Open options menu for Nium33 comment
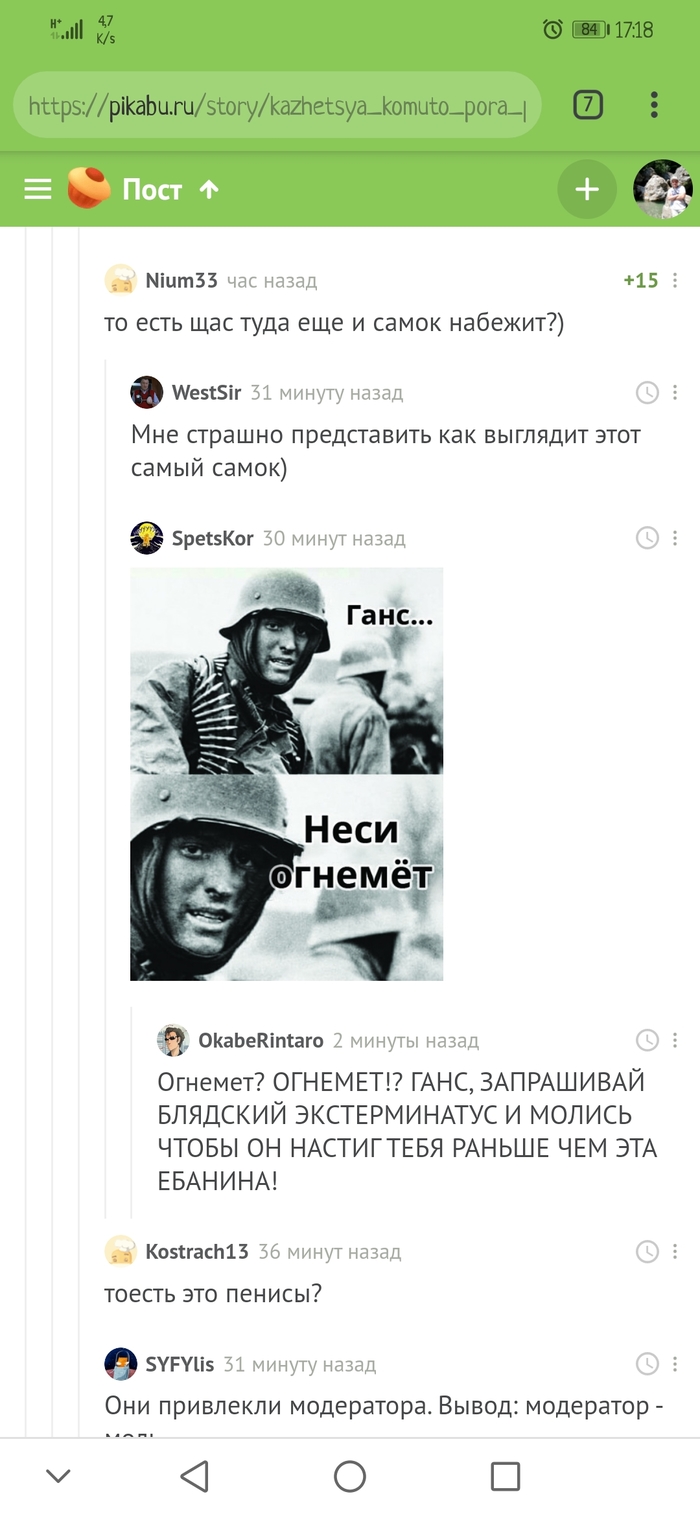This screenshot has height=1516, width=700. [675, 281]
